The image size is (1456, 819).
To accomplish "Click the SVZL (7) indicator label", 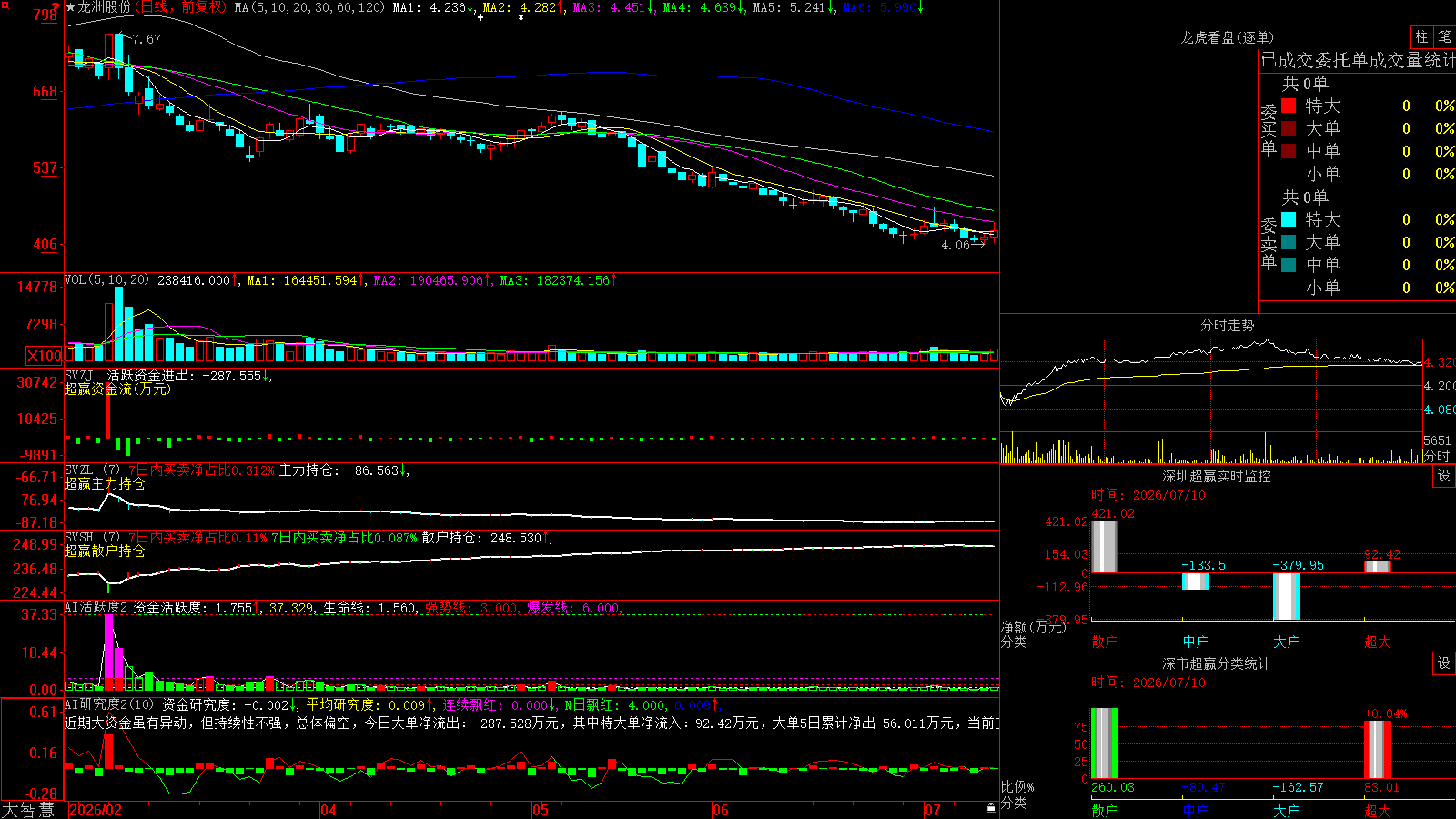I will (x=92, y=470).
